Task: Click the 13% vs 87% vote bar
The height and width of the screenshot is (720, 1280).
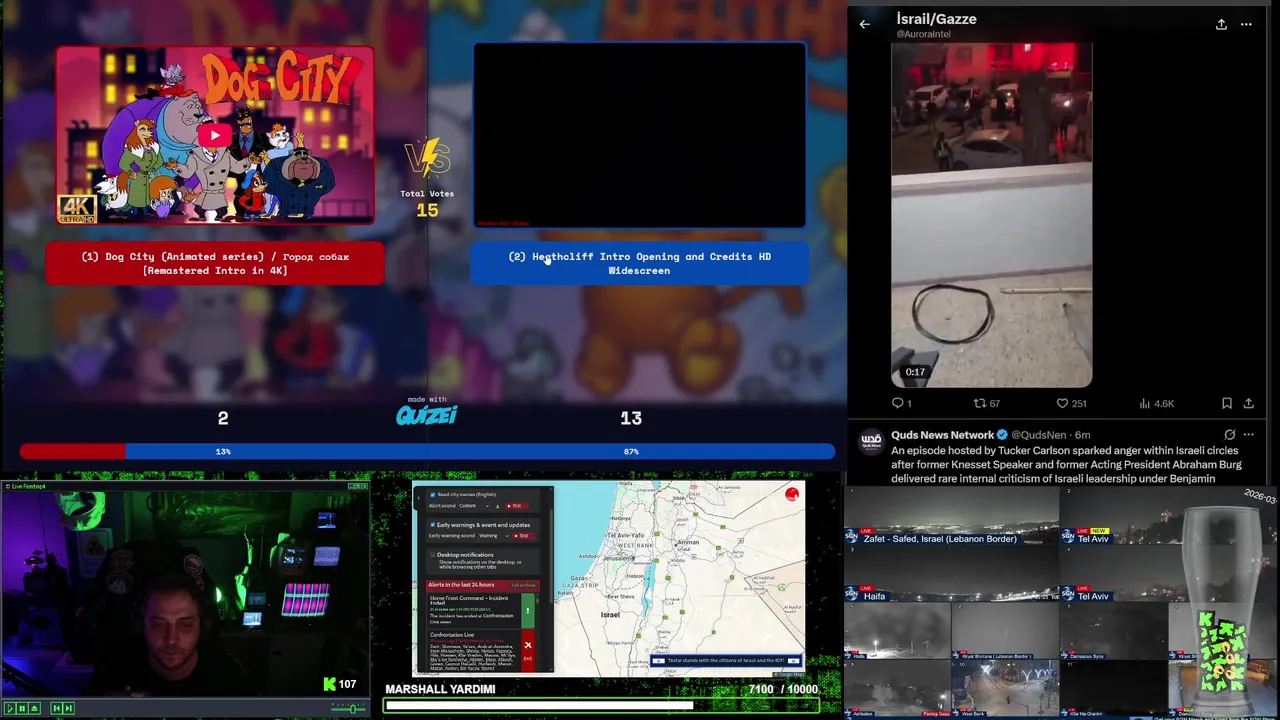Action: coord(427,452)
